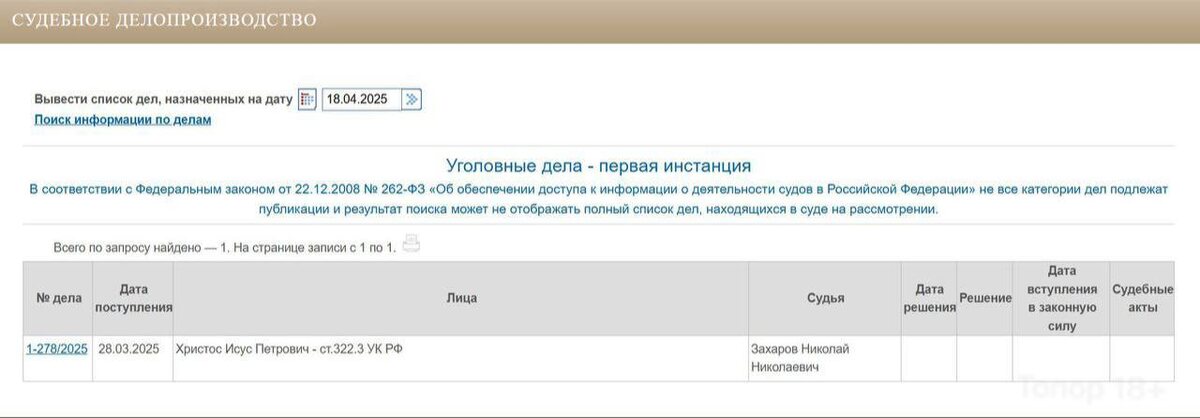Image resolution: width=1200 pixels, height=418 pixels.
Task: Select judge cell 'Захаров Николай Николаевич'
Action: [x=825, y=358]
